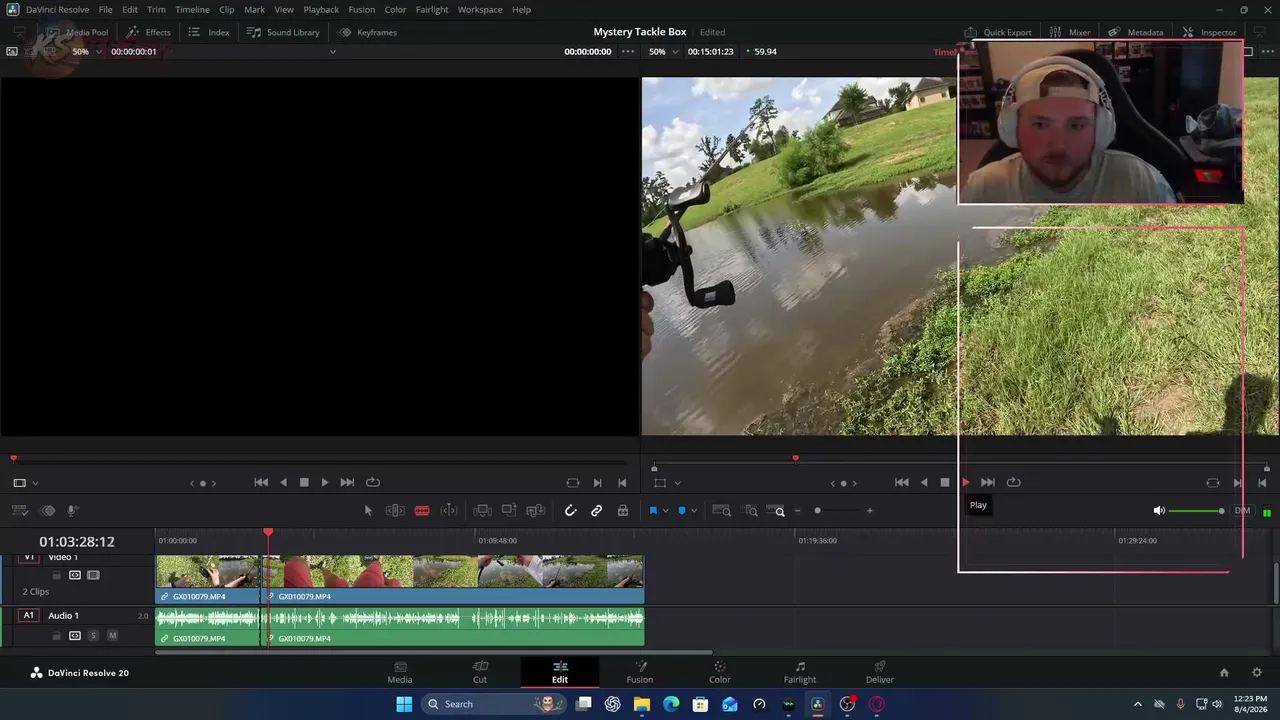Click the keyframe diamond icon in timeline toolbar
Screen dimensions: 1280x720
pos(47,511)
